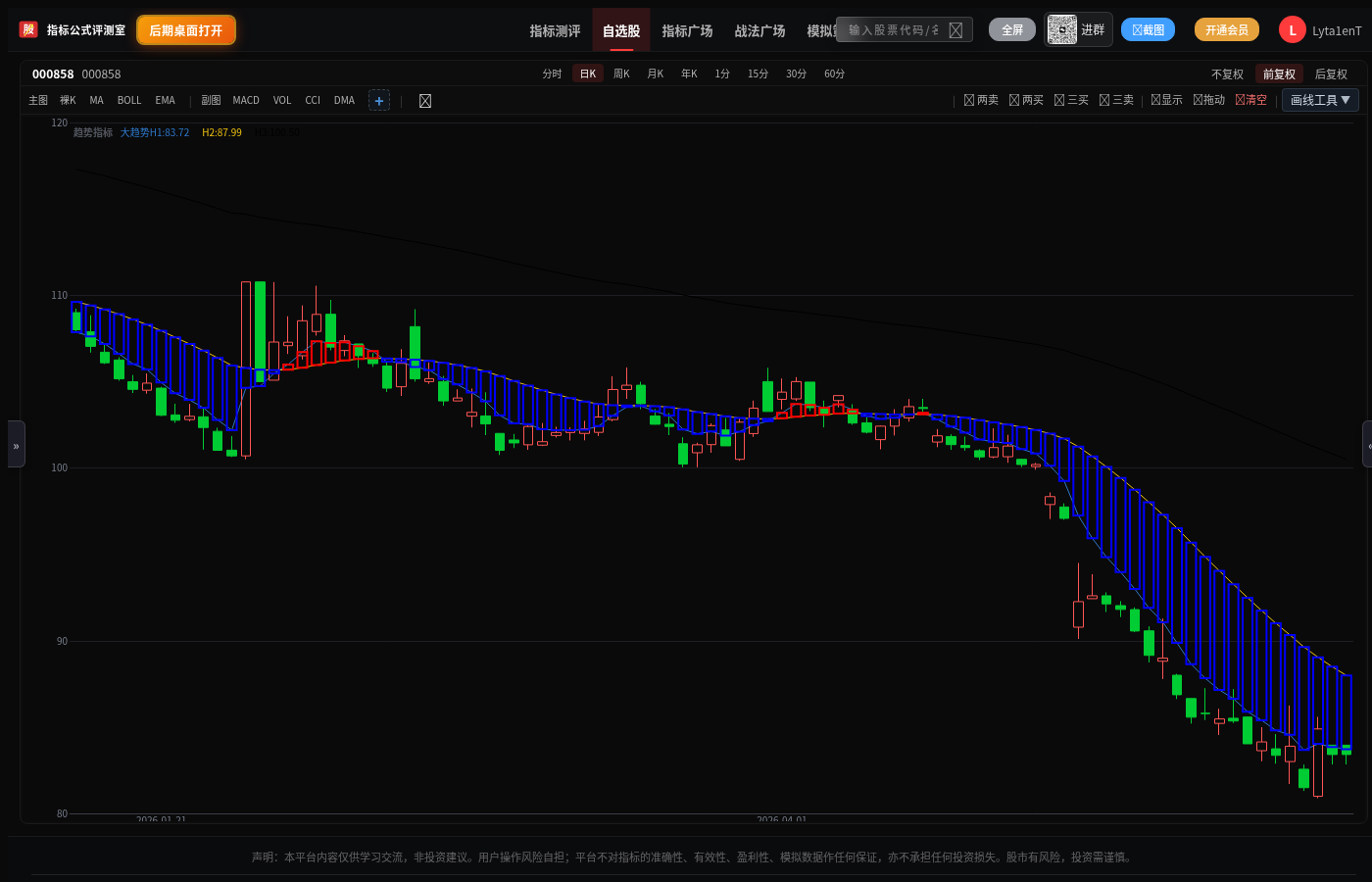Select the VOL sub-chart indicator

[x=282, y=100]
